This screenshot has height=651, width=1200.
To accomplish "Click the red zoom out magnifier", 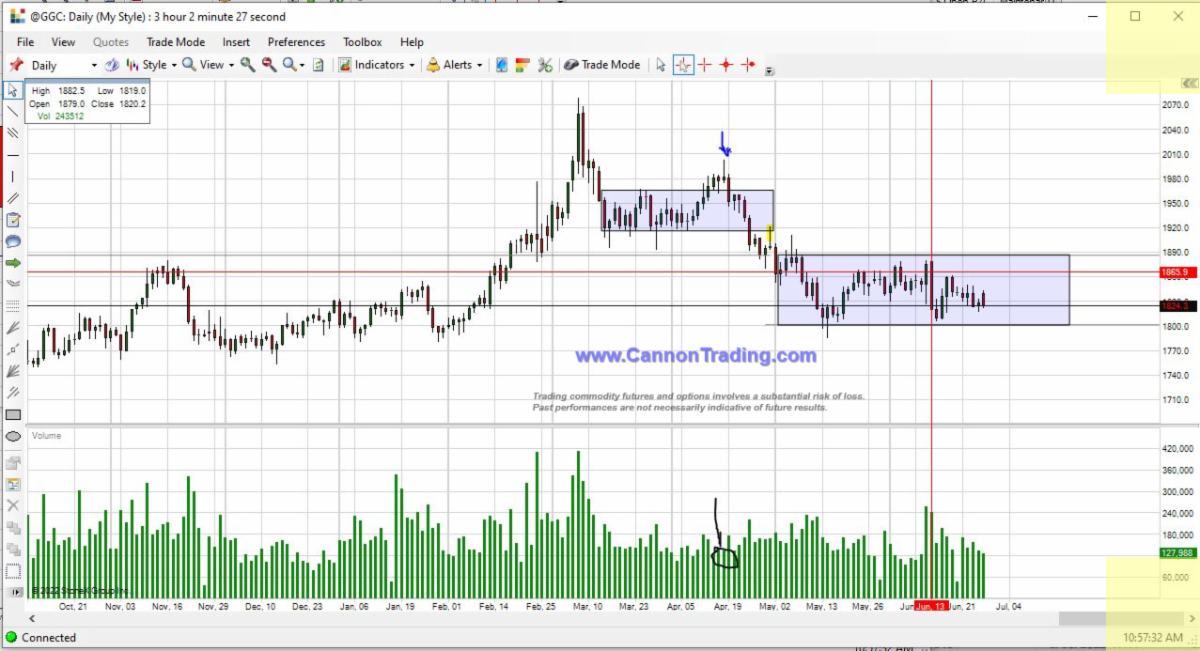I will (x=269, y=65).
